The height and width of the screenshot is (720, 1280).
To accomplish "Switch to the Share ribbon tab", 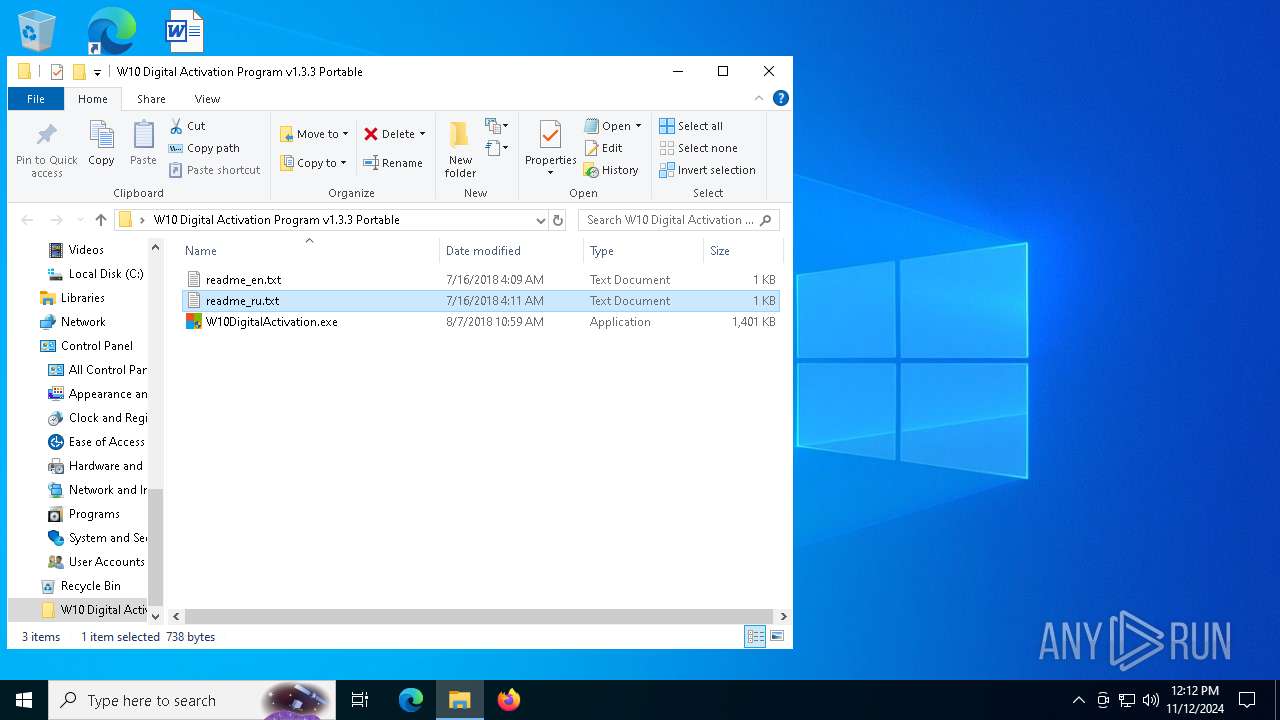I will pos(151,99).
